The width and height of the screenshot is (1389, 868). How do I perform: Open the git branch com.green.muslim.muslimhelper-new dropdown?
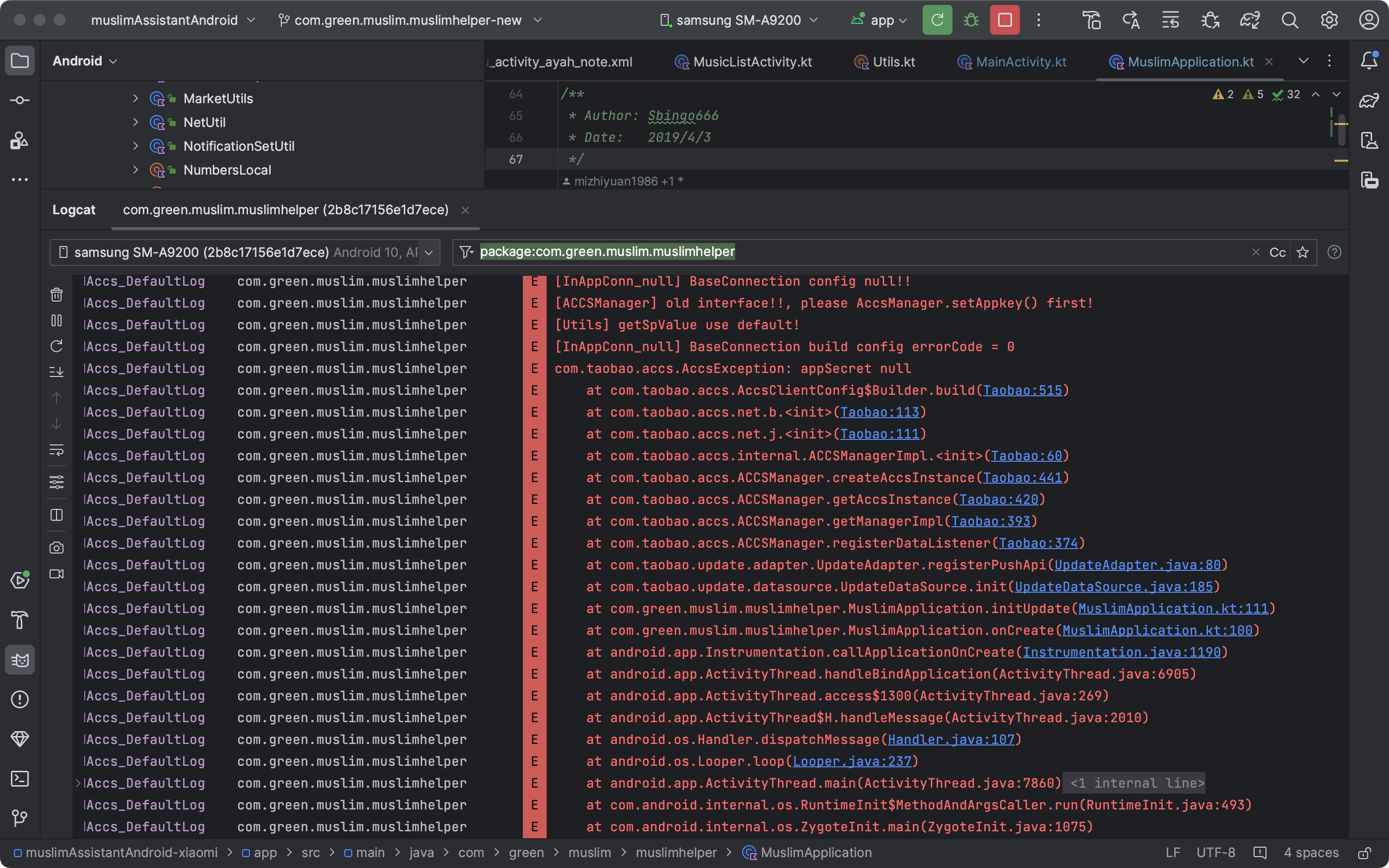[x=410, y=20]
